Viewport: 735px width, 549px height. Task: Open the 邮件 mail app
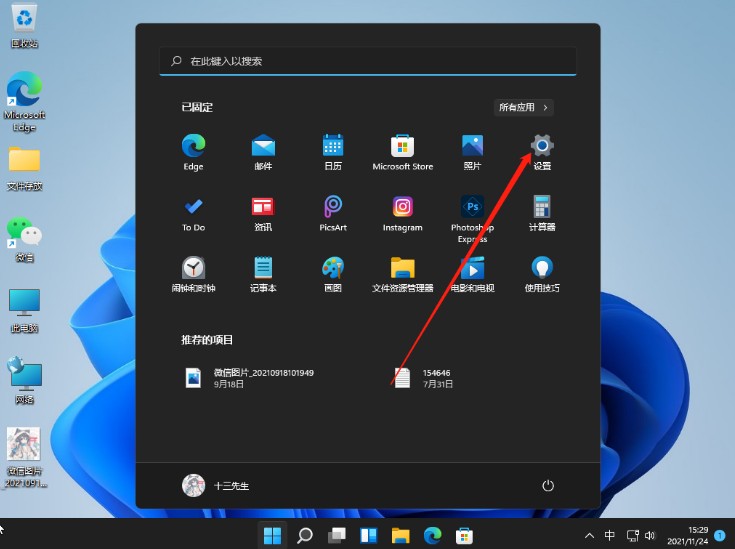click(263, 152)
